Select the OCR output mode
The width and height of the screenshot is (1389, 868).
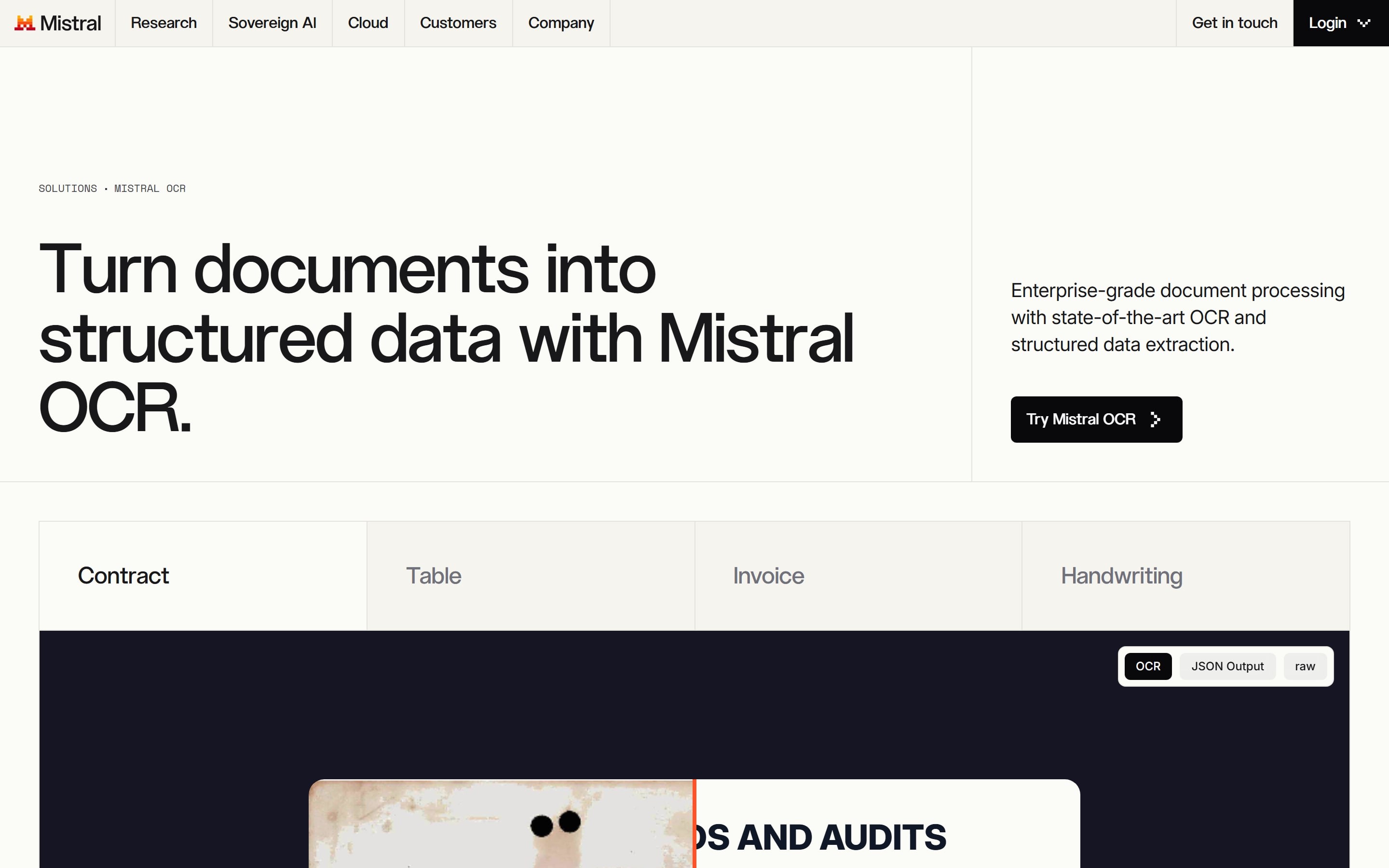click(1148, 666)
